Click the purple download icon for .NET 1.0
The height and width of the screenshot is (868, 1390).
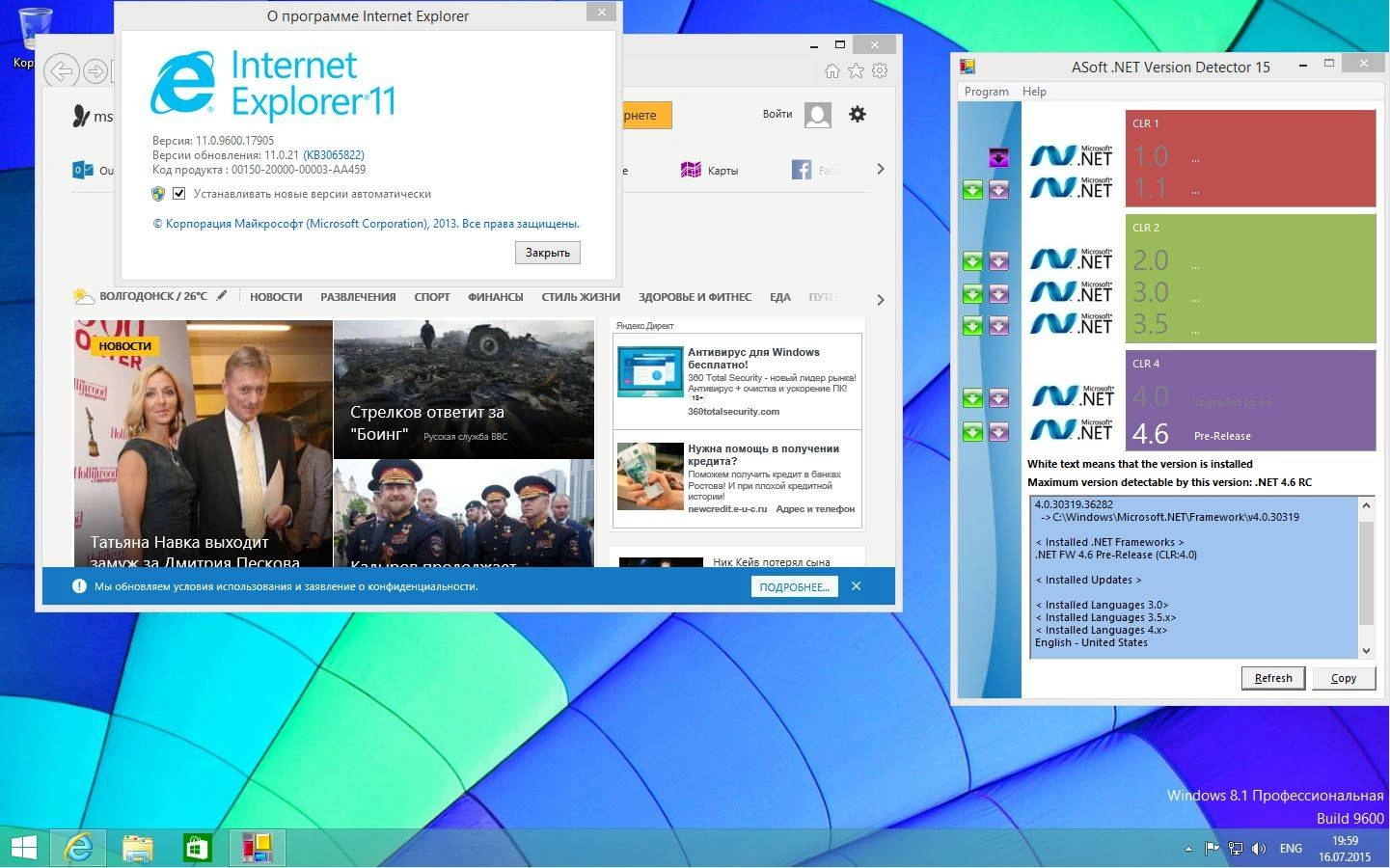pyautogui.click(x=998, y=157)
